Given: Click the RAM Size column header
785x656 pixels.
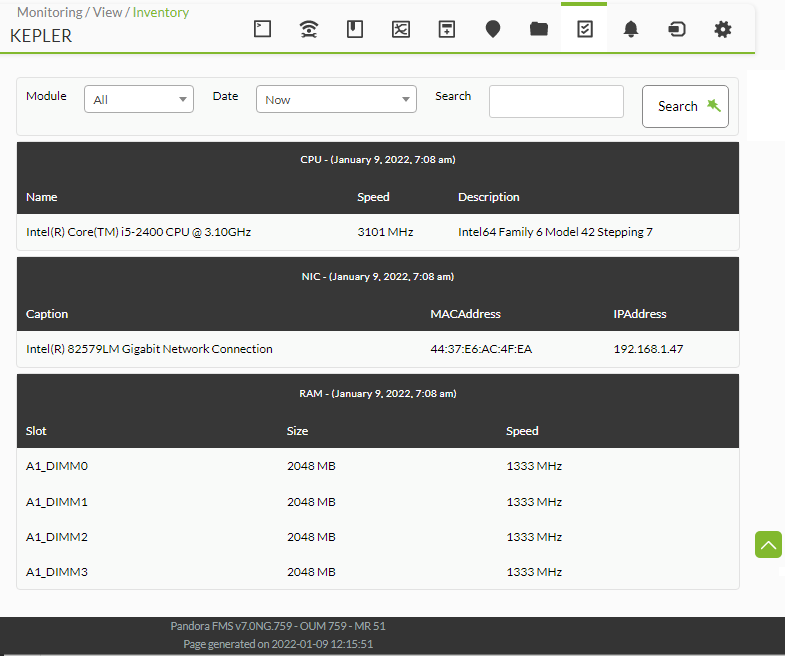Looking at the screenshot, I should 297,431.
